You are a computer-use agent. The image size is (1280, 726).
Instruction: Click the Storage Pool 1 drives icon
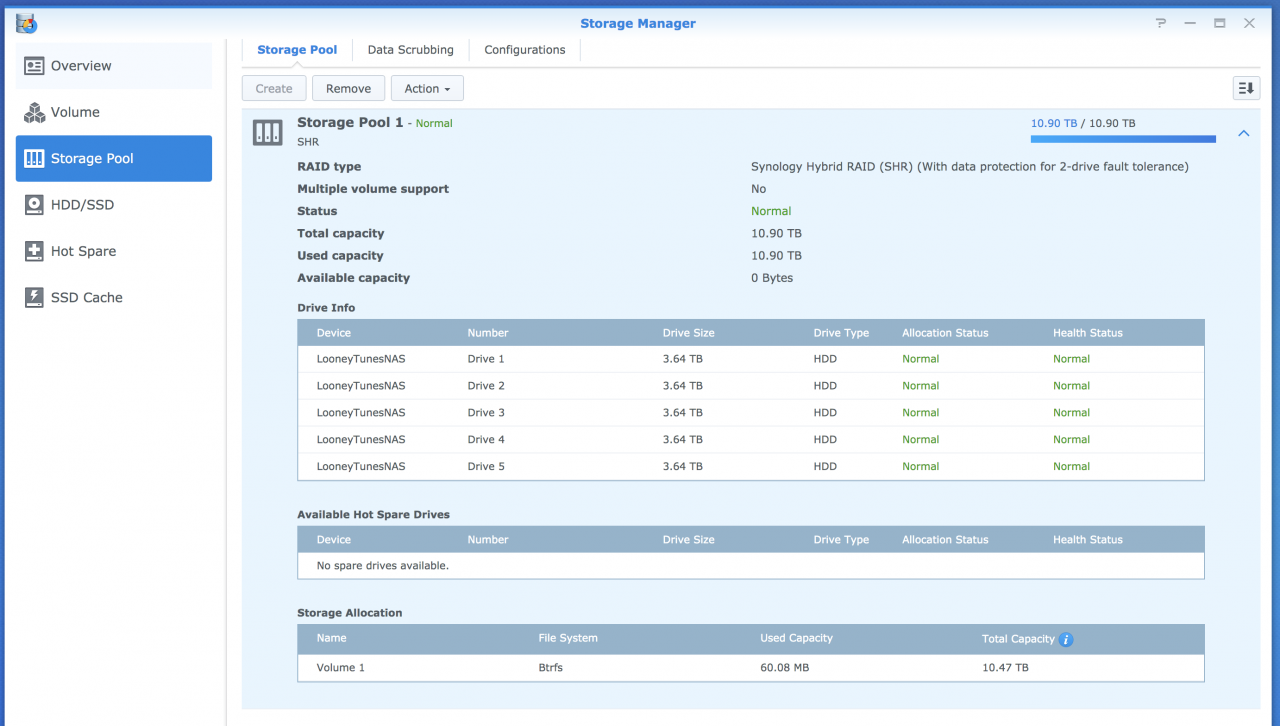click(267, 132)
